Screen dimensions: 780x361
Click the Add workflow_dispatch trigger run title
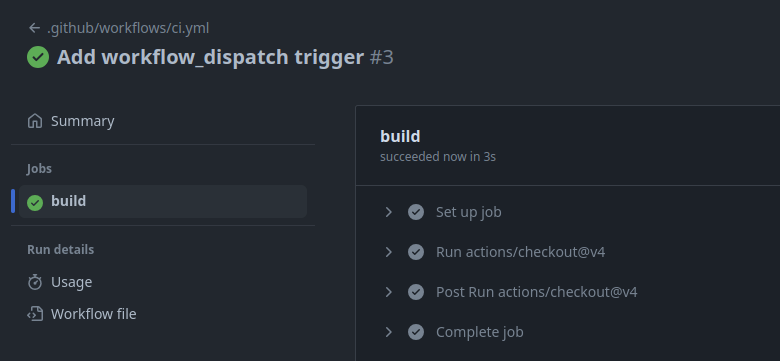210,57
